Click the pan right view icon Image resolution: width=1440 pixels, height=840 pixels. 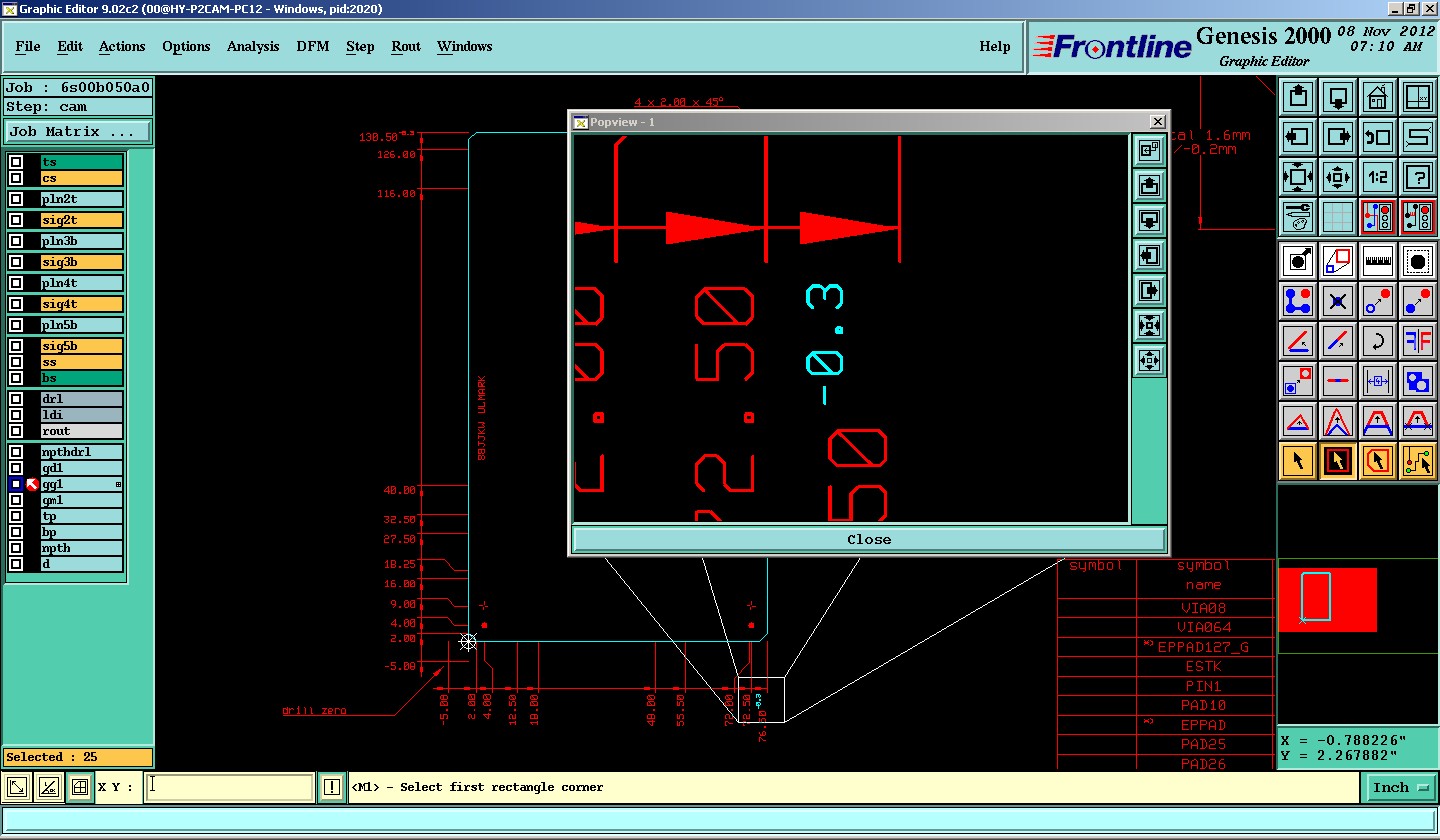coord(1338,137)
